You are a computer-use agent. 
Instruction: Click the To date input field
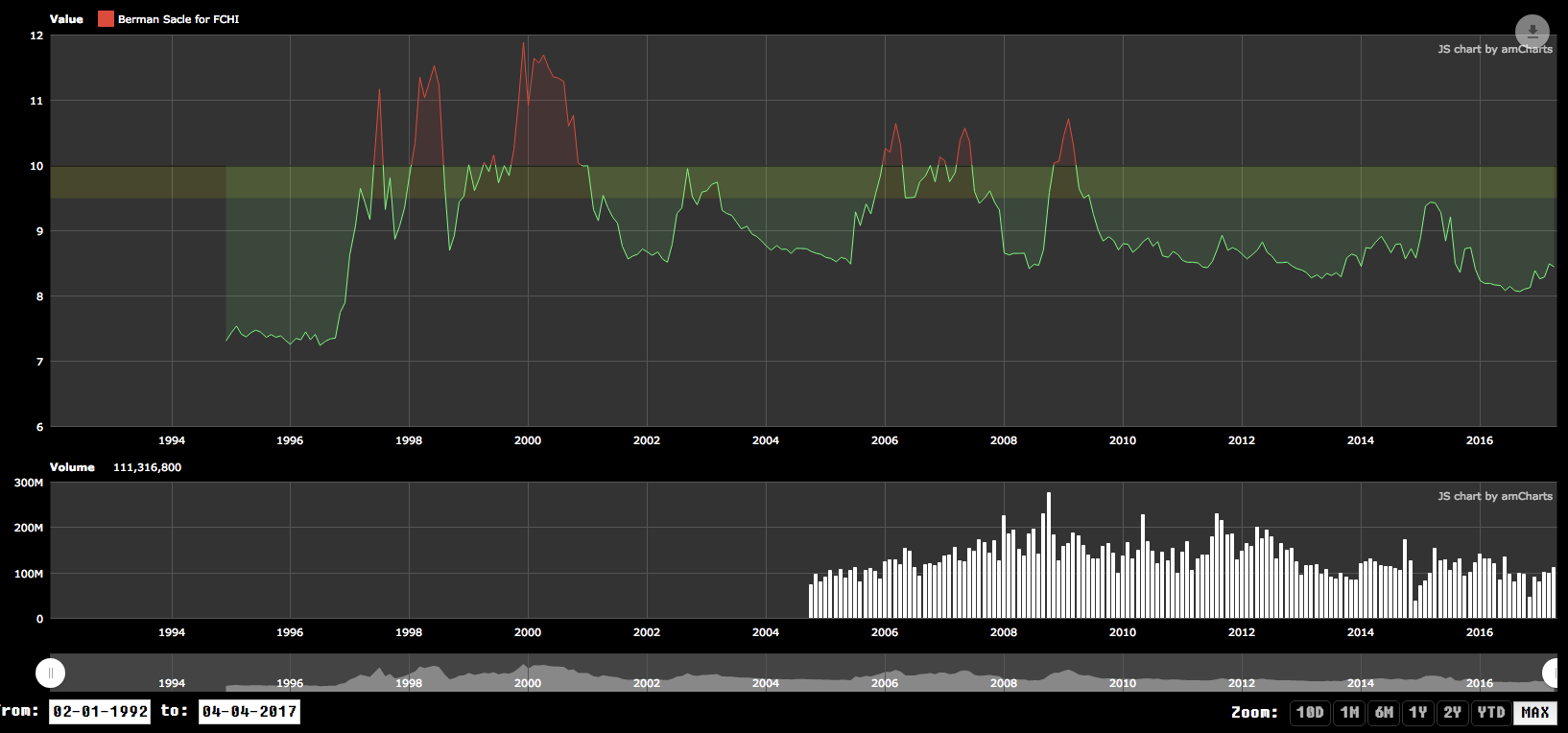point(249,712)
